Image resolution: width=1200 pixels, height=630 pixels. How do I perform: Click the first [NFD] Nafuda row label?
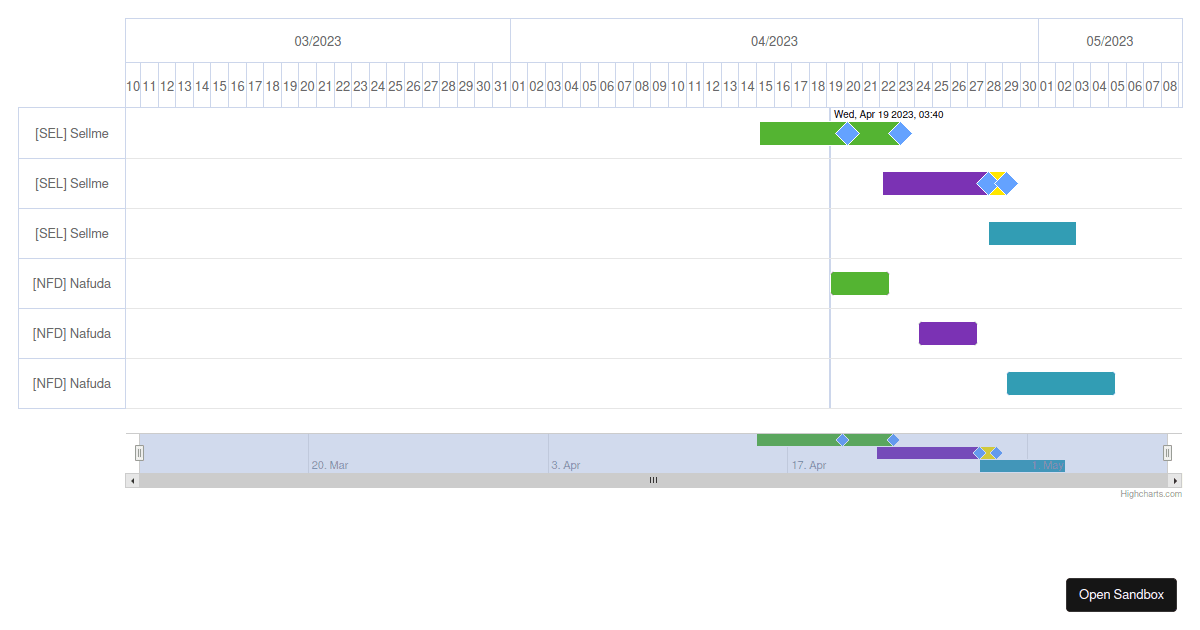[x=71, y=283]
